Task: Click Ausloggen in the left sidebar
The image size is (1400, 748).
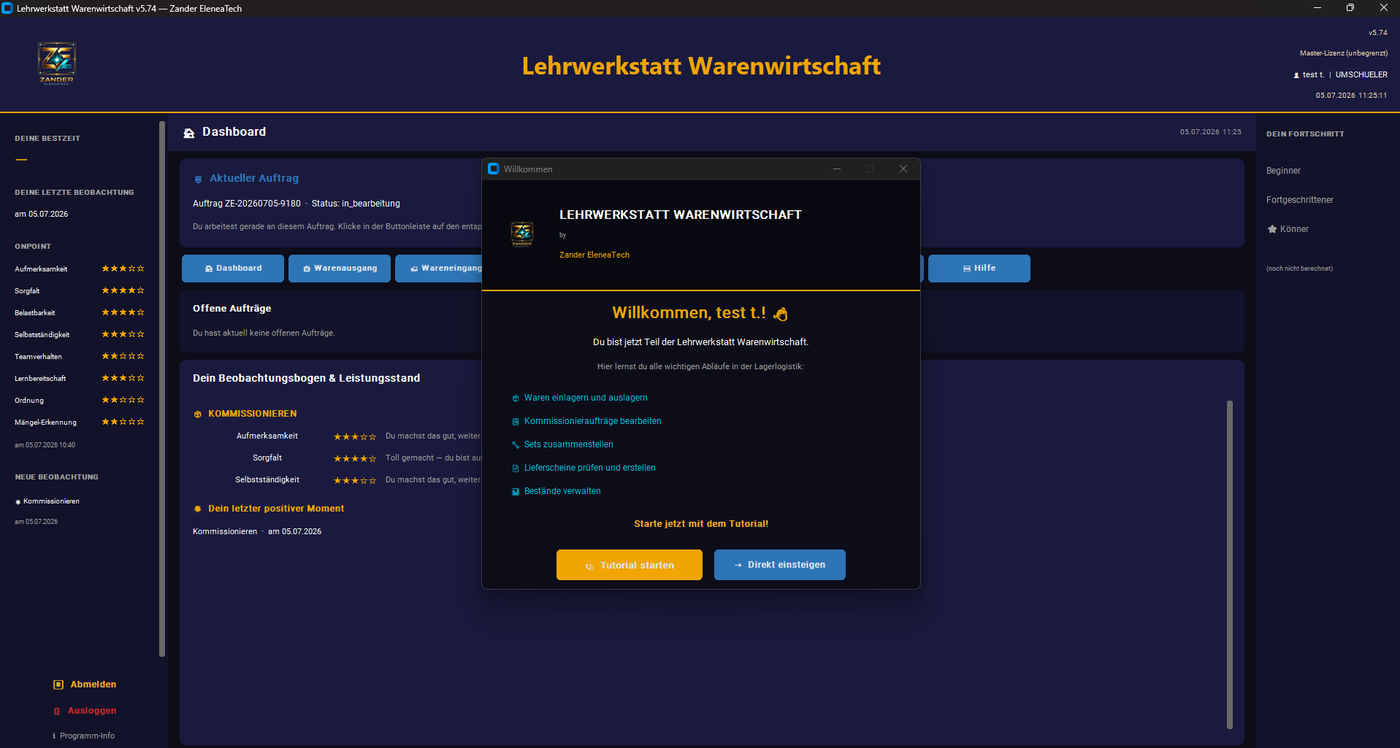Action: (84, 711)
